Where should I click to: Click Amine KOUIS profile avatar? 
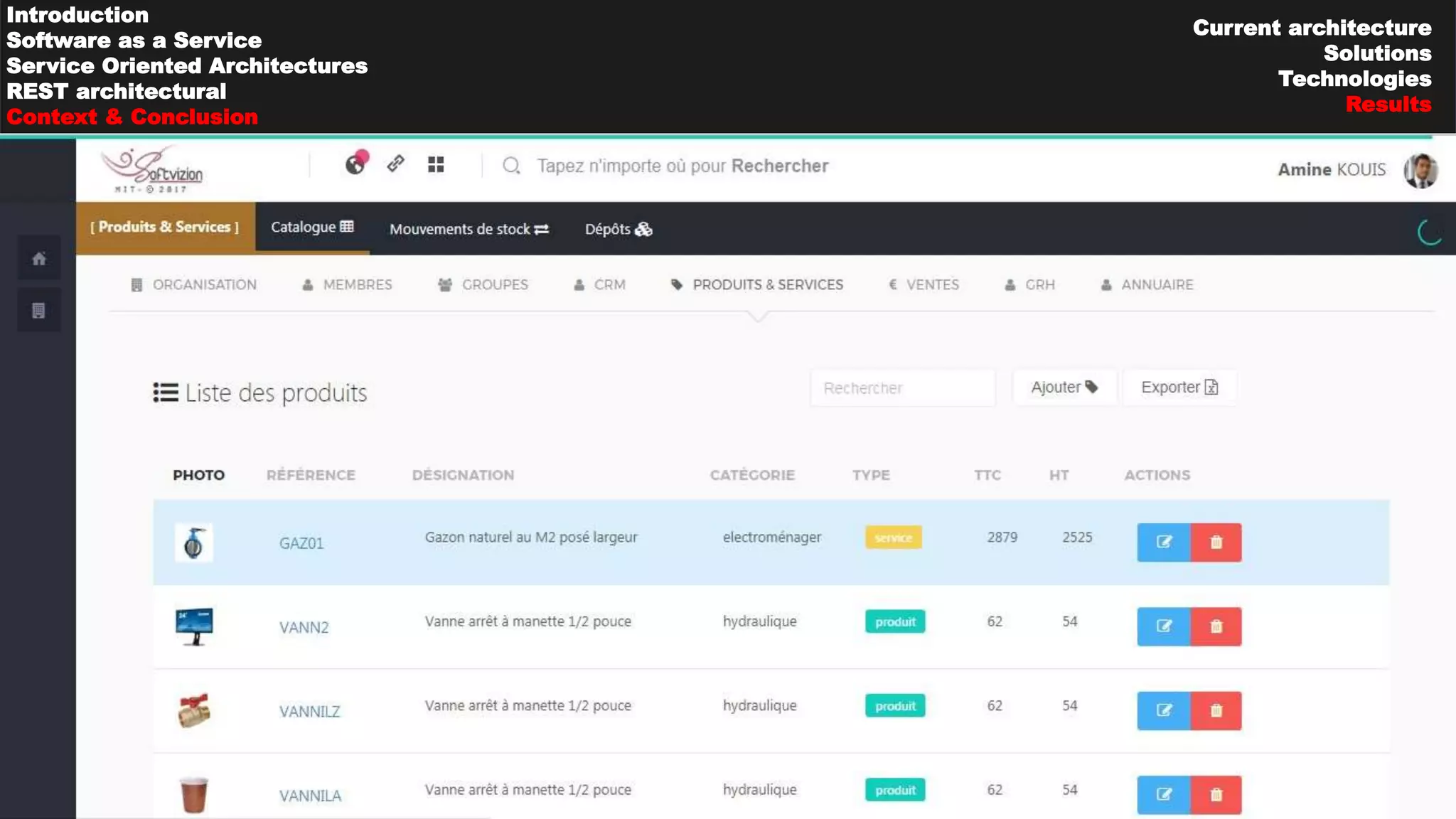click(x=1420, y=170)
